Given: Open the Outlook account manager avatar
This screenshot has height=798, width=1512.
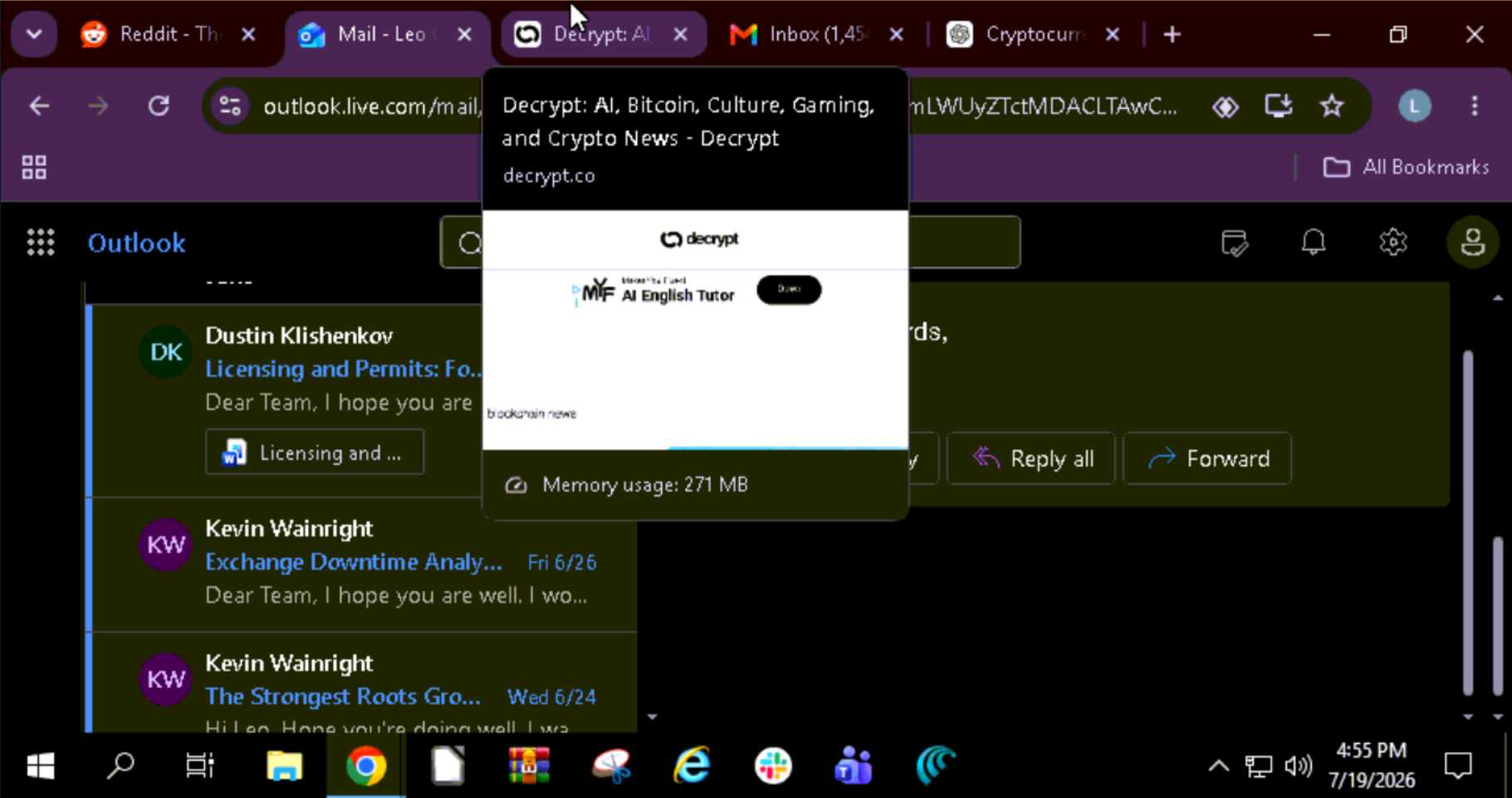Looking at the screenshot, I should click(x=1473, y=242).
